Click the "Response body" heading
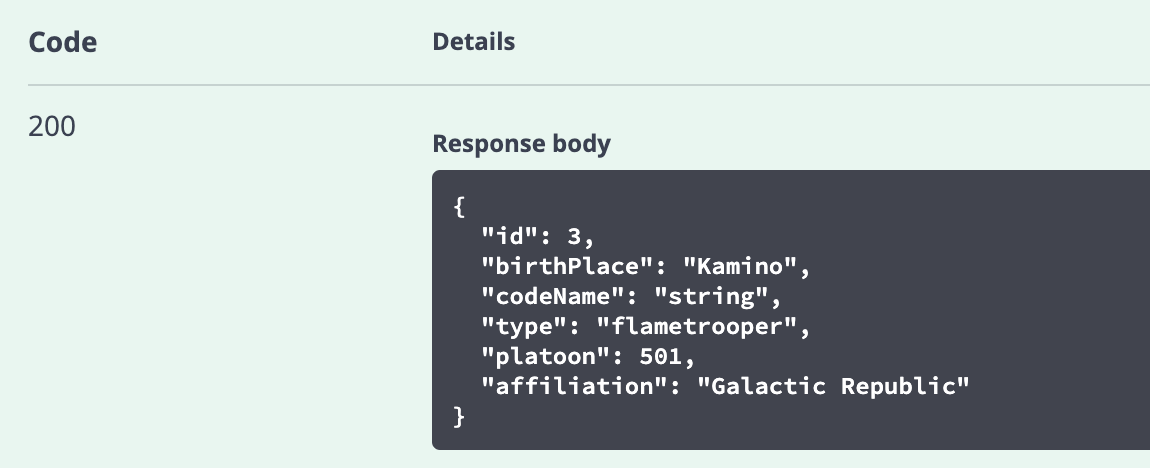Image resolution: width=1150 pixels, height=468 pixels. pyautogui.click(x=521, y=144)
